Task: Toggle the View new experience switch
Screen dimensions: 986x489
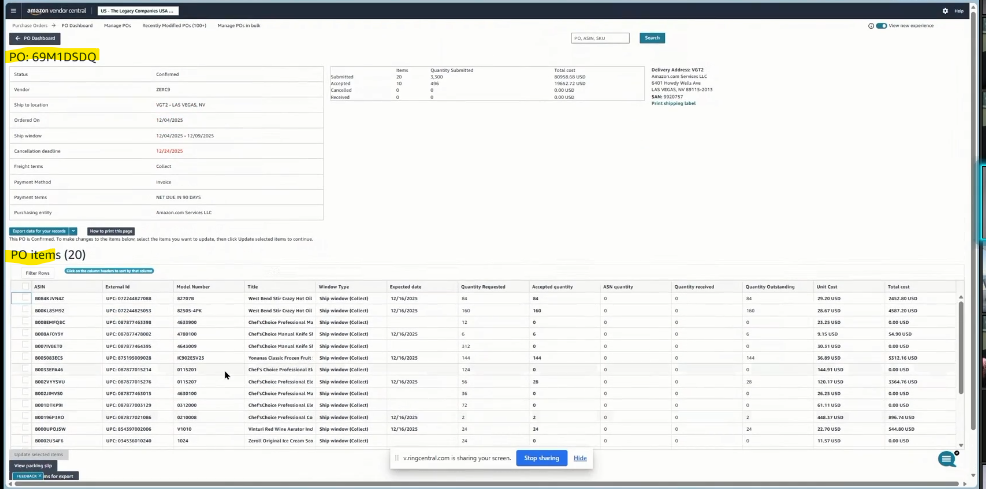Action: click(x=882, y=26)
